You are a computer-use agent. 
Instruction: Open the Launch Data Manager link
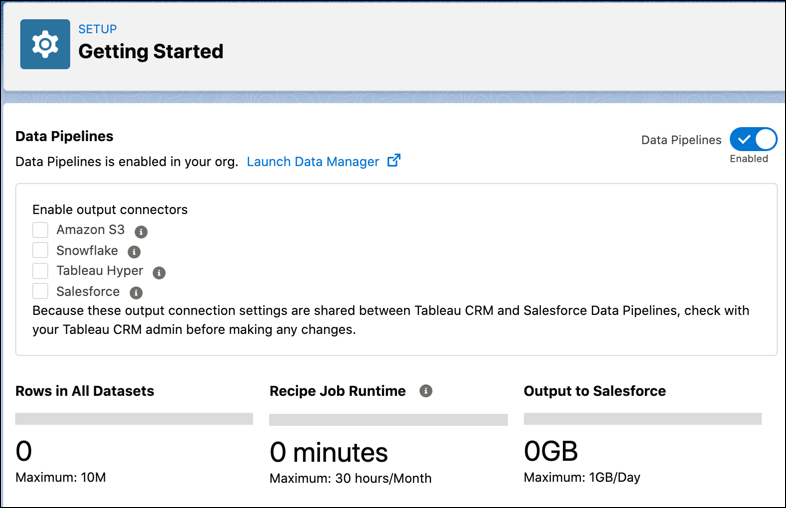313,162
